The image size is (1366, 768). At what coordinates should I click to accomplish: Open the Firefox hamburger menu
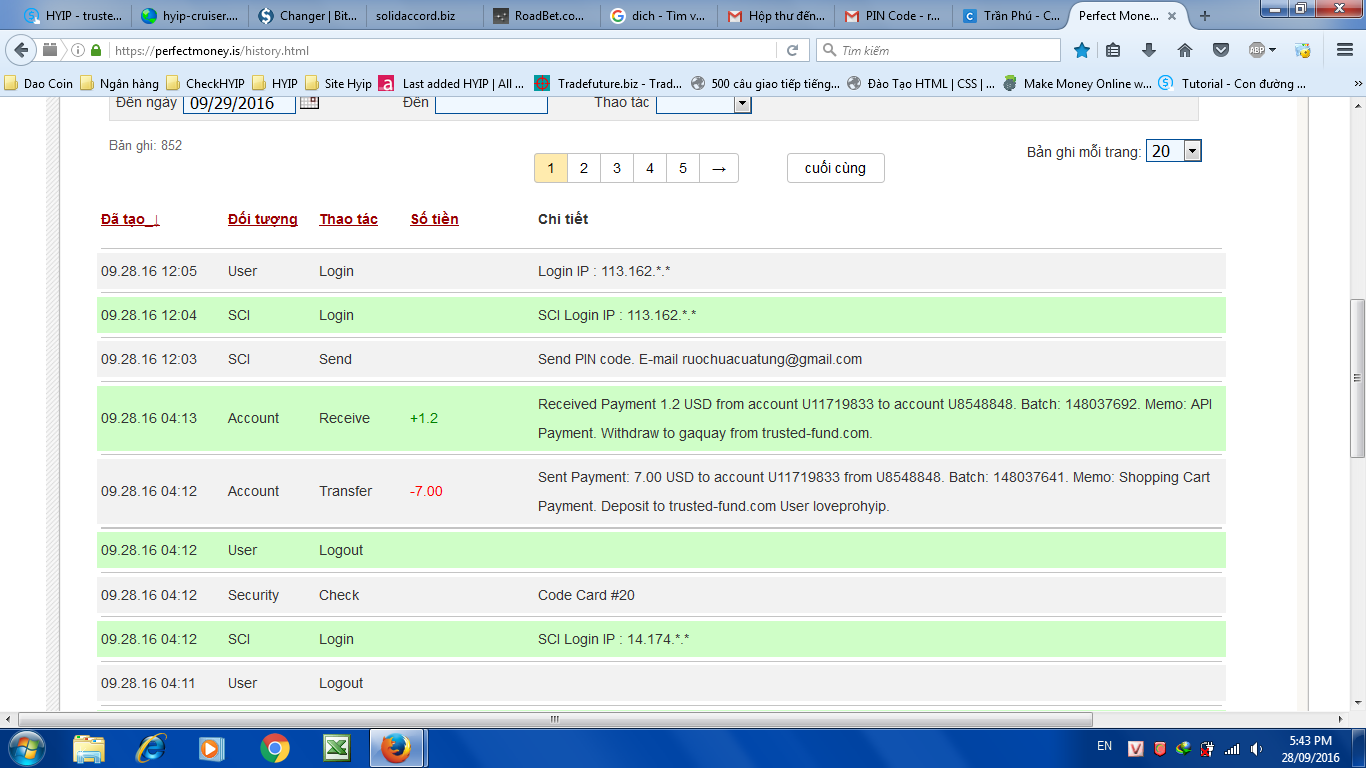point(1344,50)
